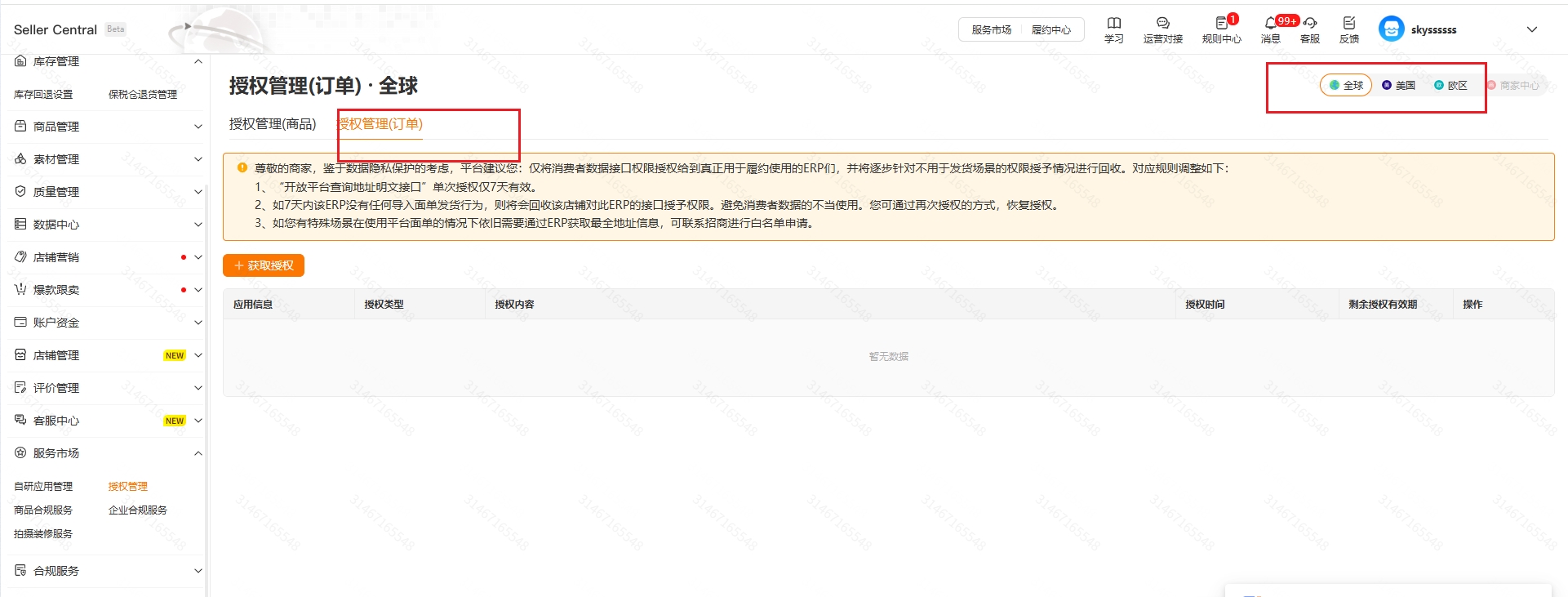Expand the 账户资金 section chevron
Viewport: 1568px width, 597px height.
pos(198,323)
